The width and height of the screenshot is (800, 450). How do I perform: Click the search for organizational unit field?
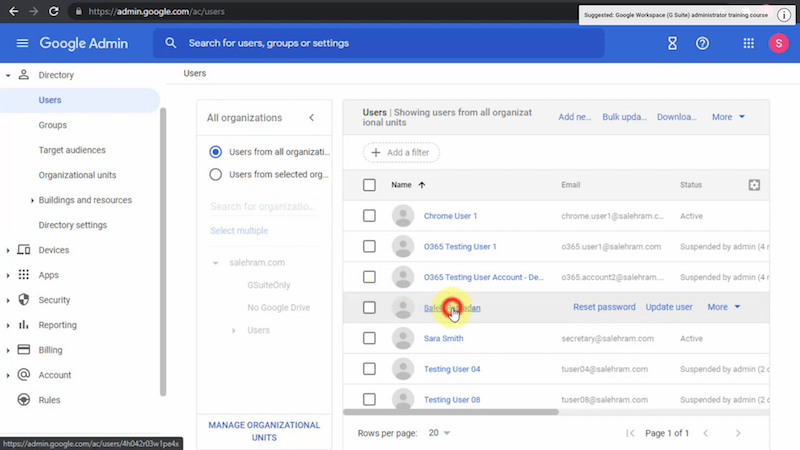pos(263,207)
